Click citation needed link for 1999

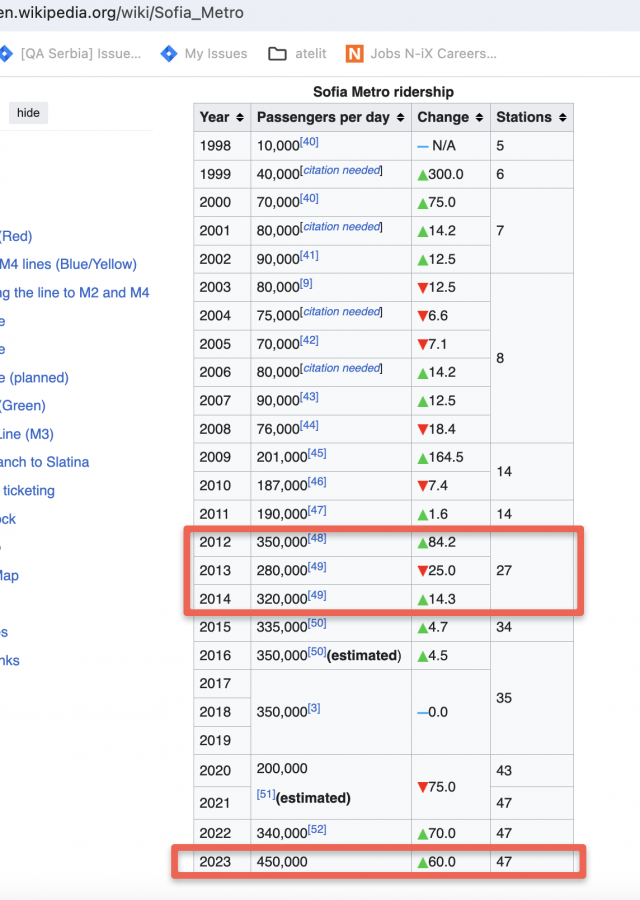click(x=341, y=170)
